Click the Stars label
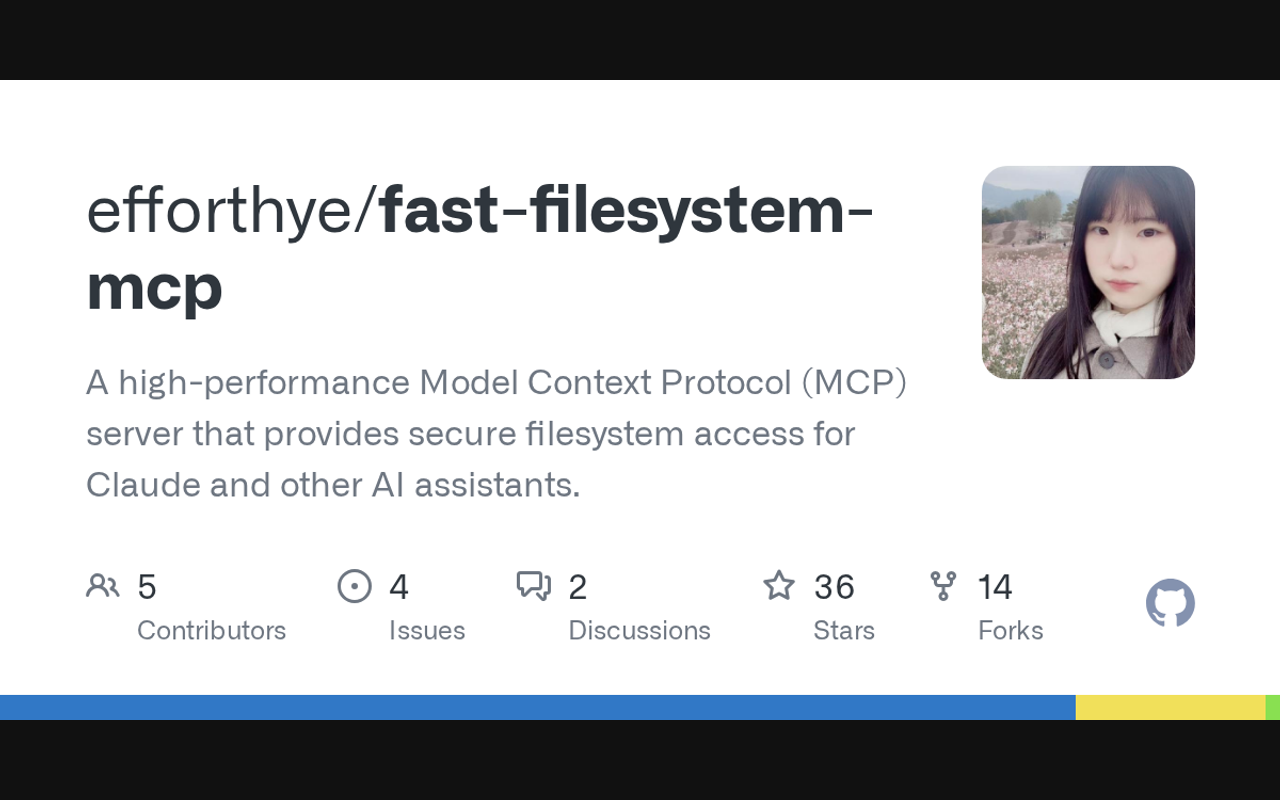This screenshot has height=800, width=1280. click(844, 630)
